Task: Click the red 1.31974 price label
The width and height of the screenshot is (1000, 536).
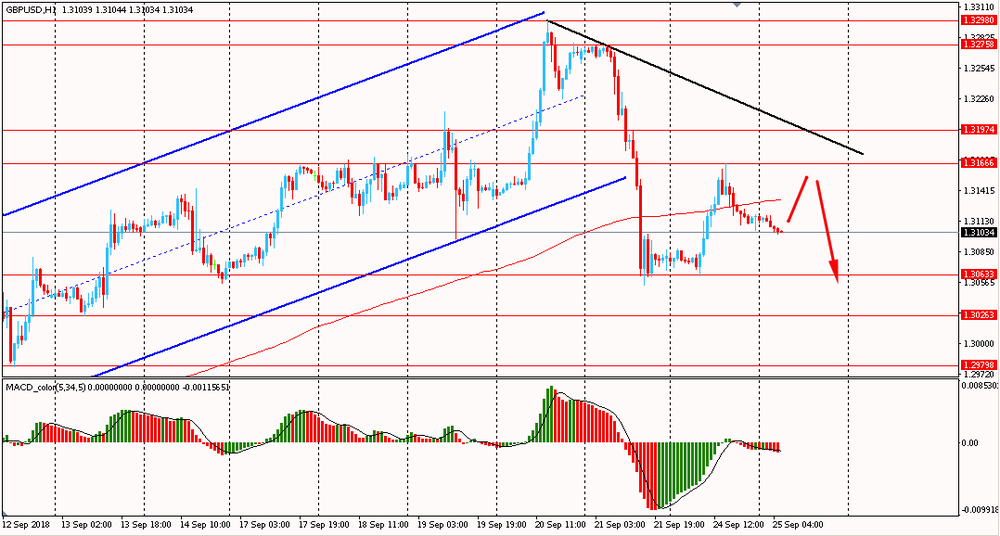Action: (978, 130)
